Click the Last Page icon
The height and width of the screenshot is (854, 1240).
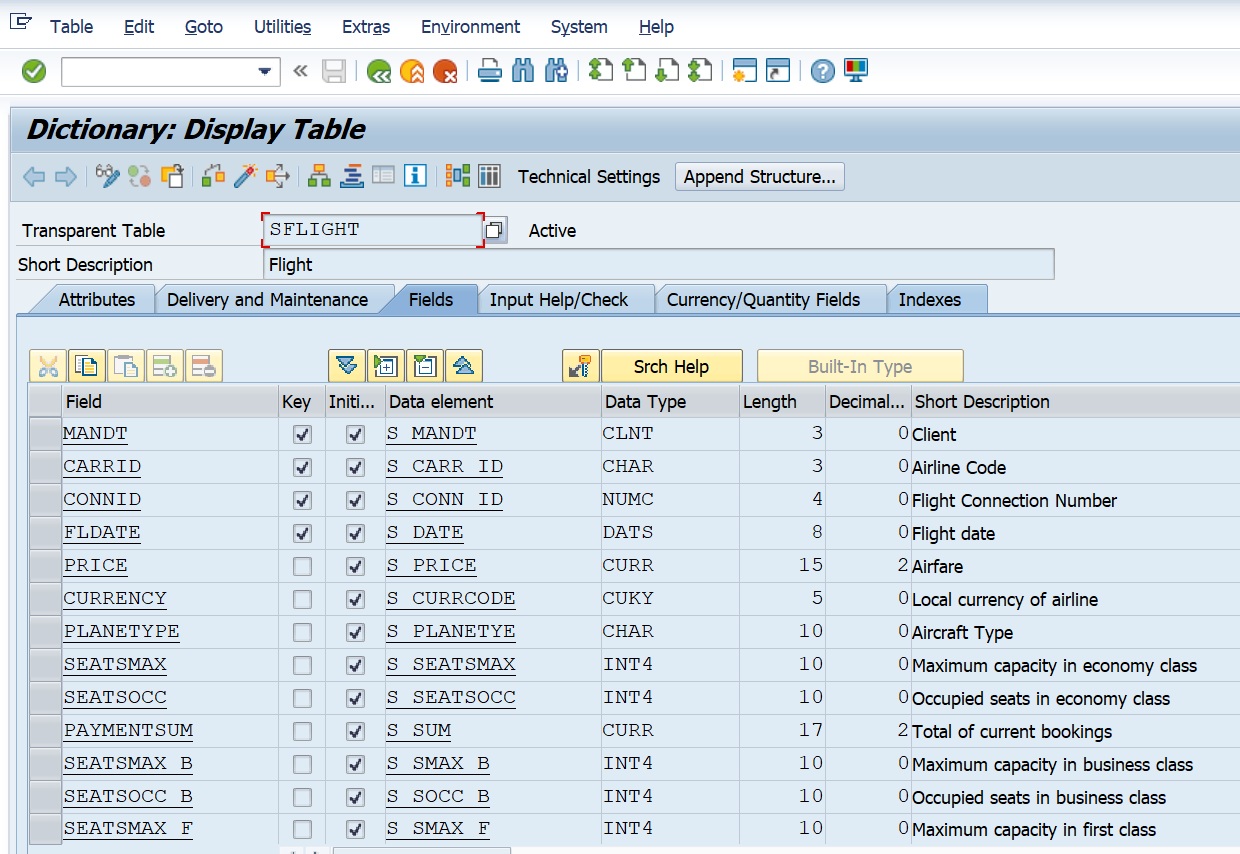(701, 70)
